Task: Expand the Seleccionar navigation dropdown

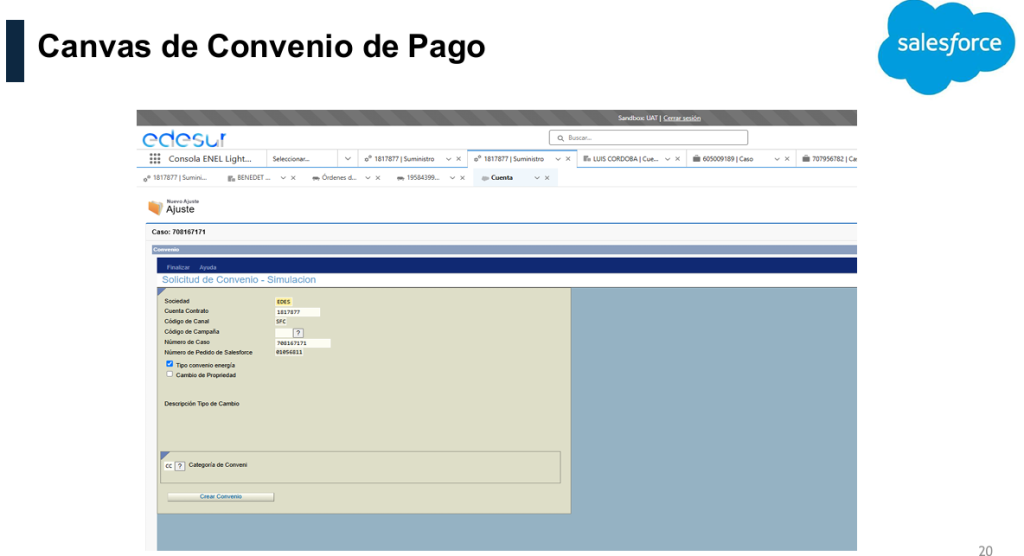Action: pos(347,158)
